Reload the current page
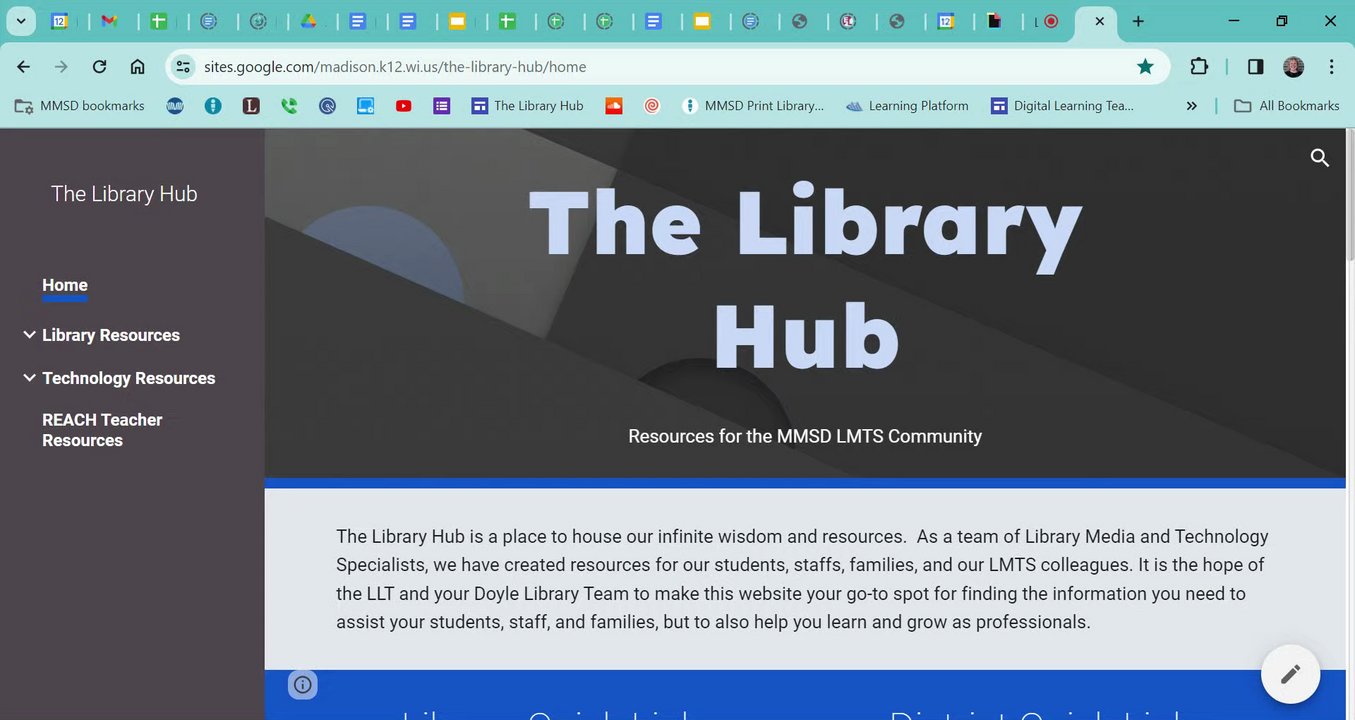This screenshot has height=720, width=1355. coord(99,67)
